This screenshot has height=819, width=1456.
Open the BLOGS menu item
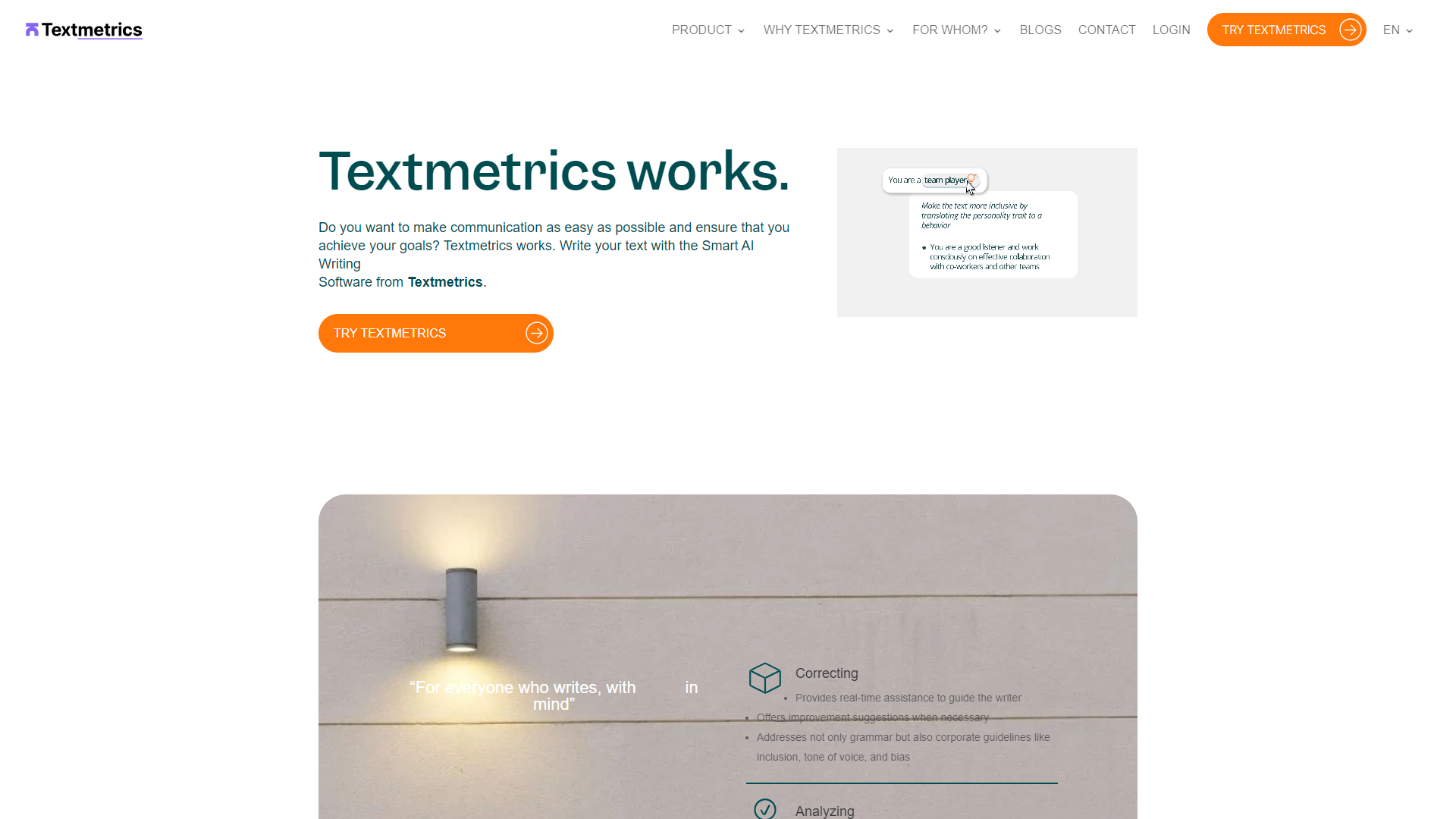1040,29
